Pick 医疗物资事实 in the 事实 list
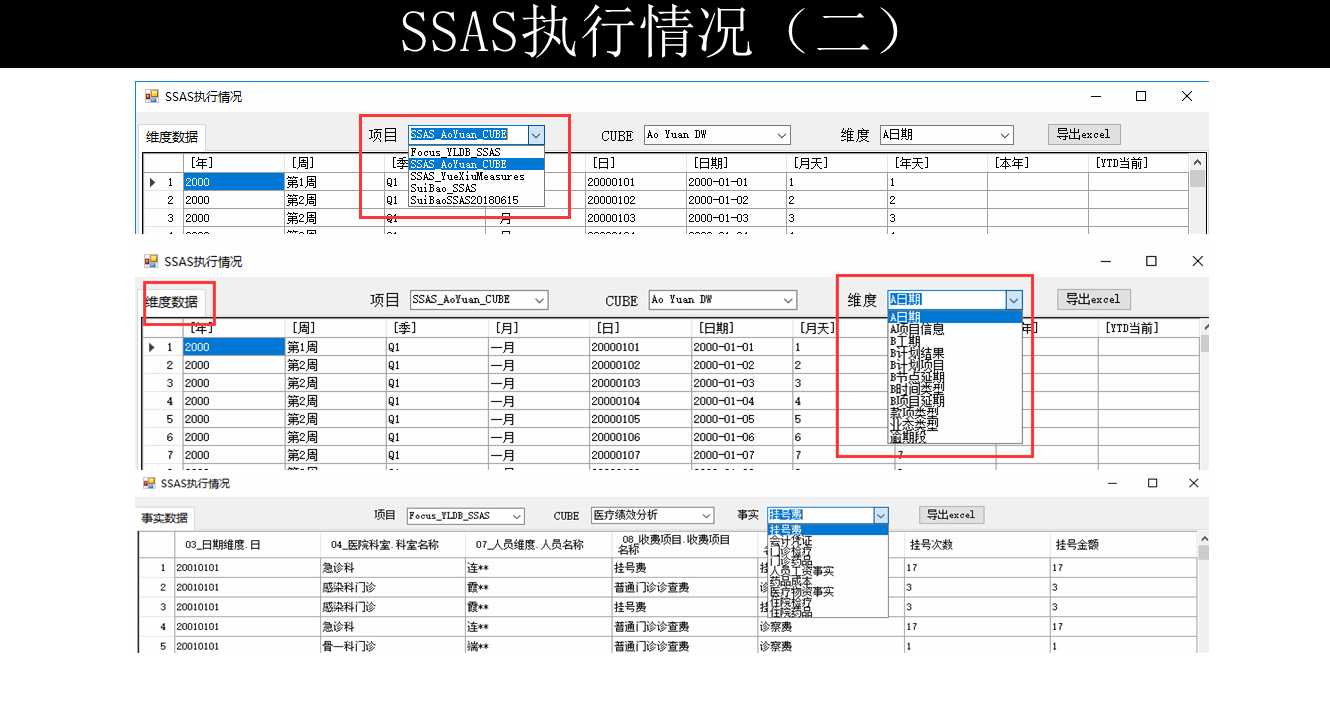The image size is (1330, 720). pyautogui.click(x=827, y=591)
